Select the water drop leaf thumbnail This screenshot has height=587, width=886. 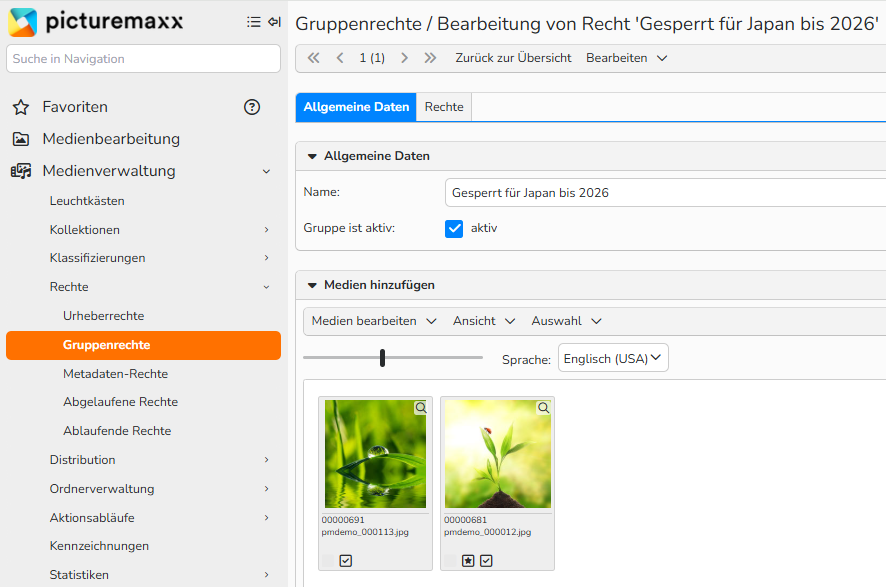[375, 454]
